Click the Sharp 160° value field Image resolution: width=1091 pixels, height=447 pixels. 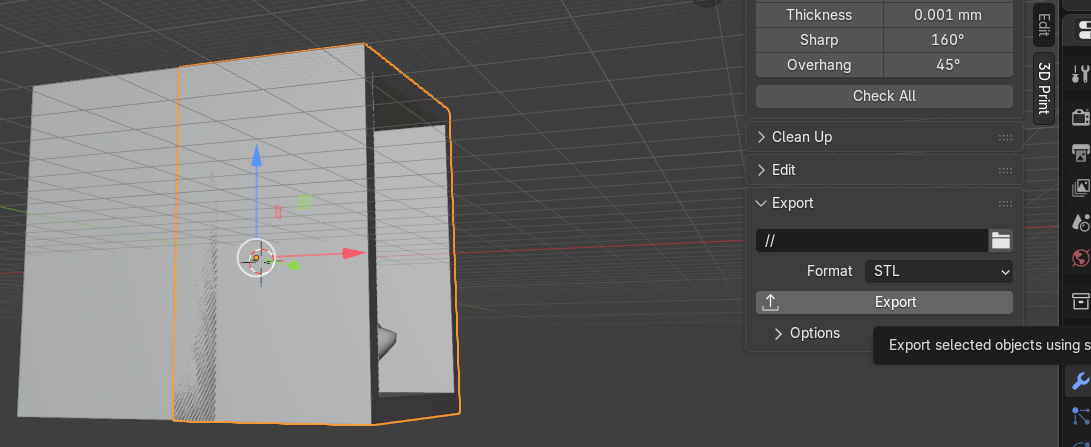click(x=948, y=40)
